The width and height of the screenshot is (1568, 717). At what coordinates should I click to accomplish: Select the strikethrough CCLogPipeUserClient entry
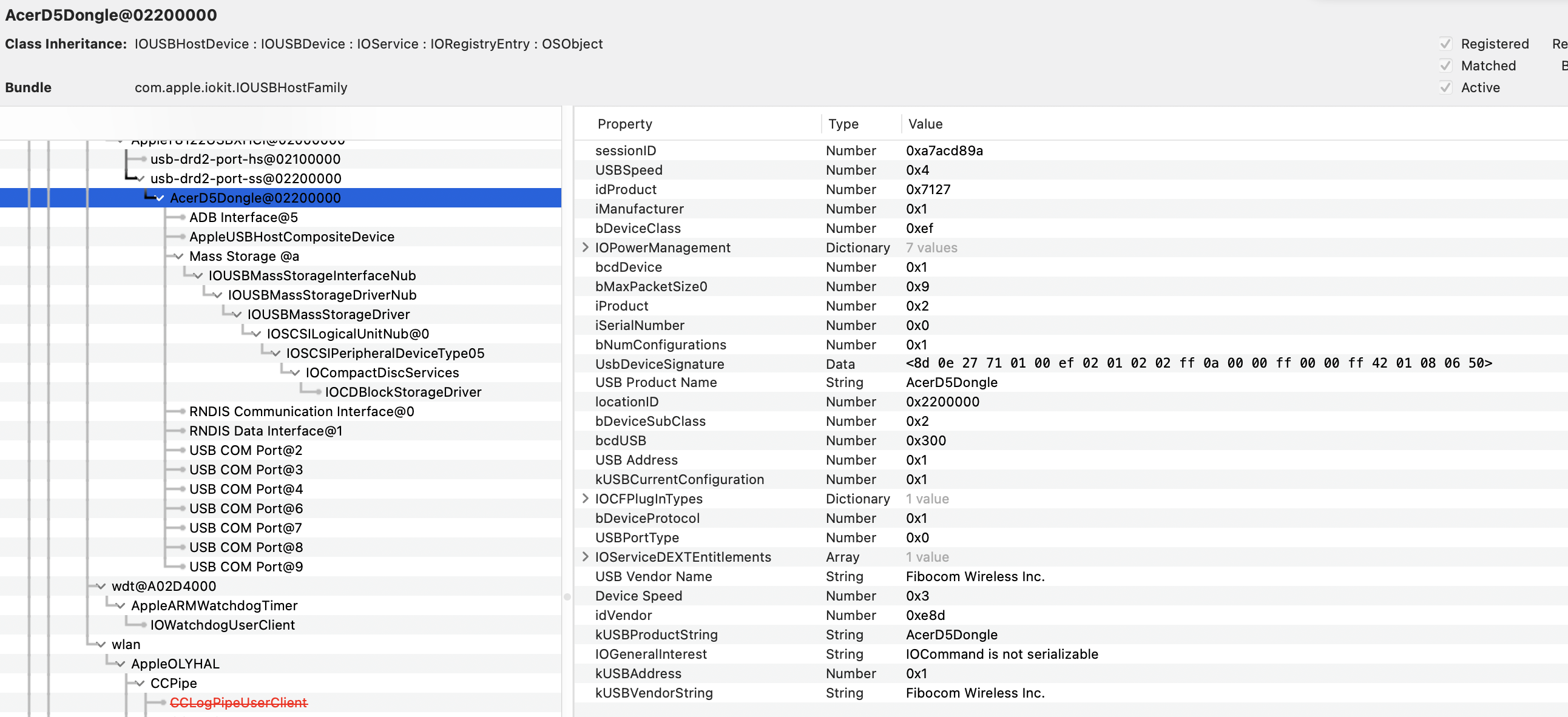[238, 702]
